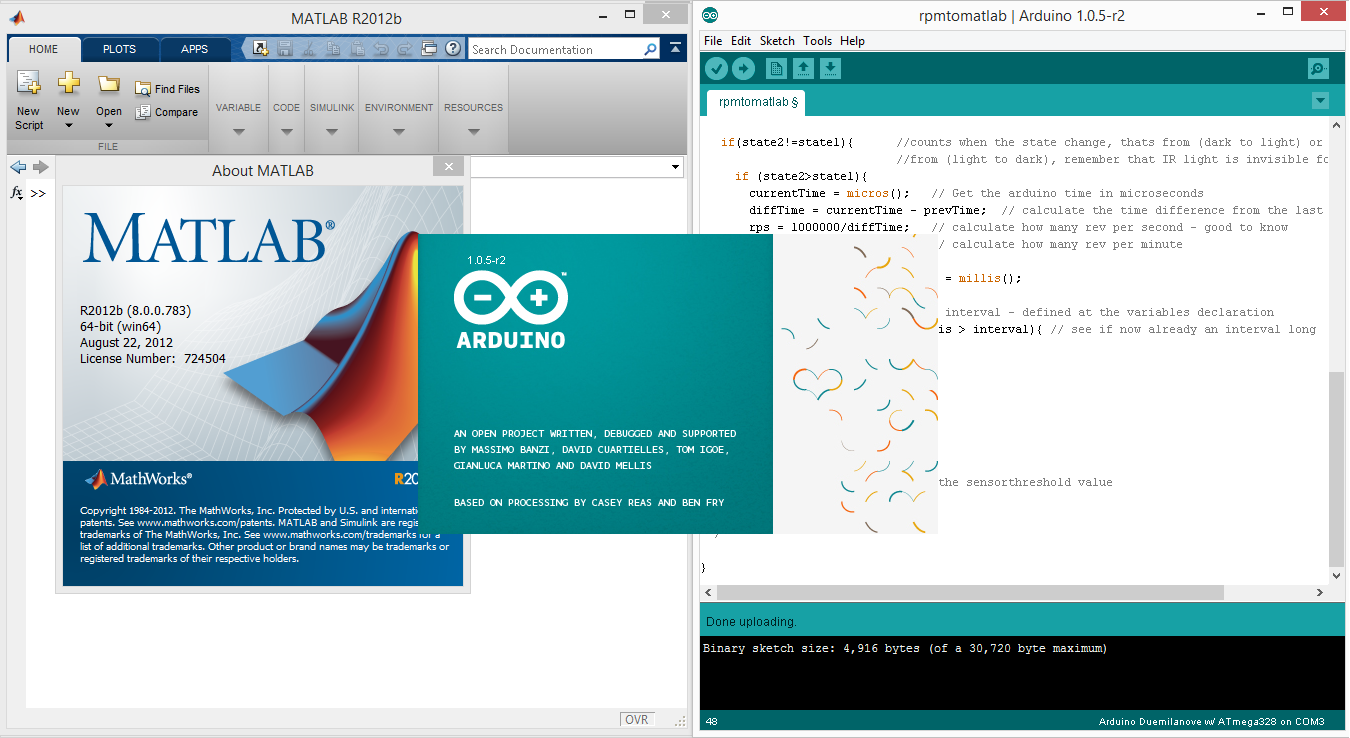Click the MATLAB Undo icon
The height and width of the screenshot is (738, 1350).
[381, 48]
